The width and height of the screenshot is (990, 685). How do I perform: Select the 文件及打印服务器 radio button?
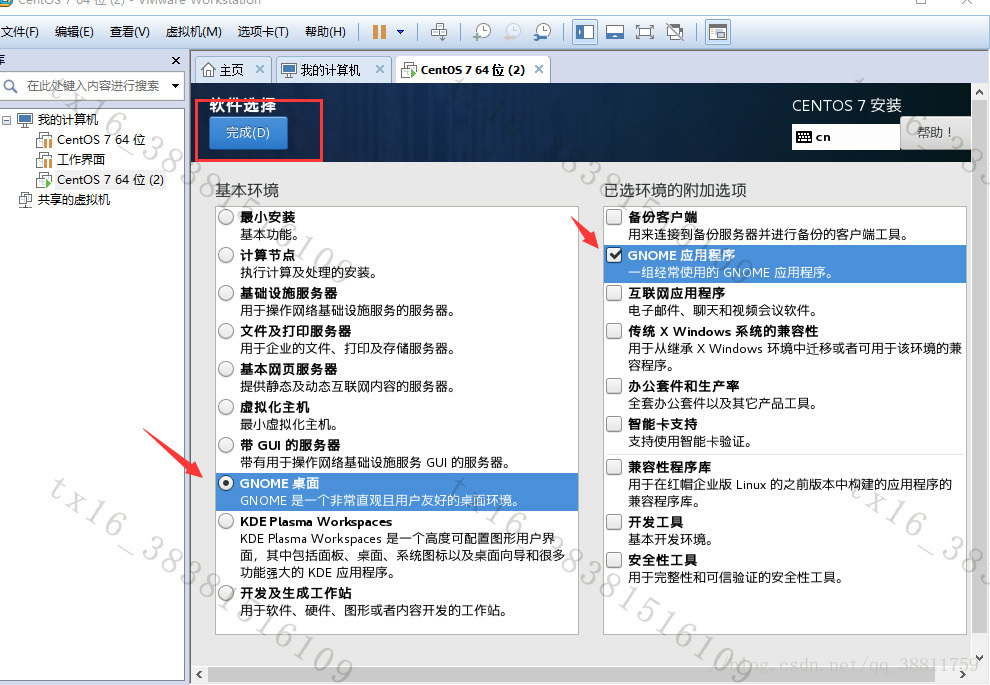226,331
